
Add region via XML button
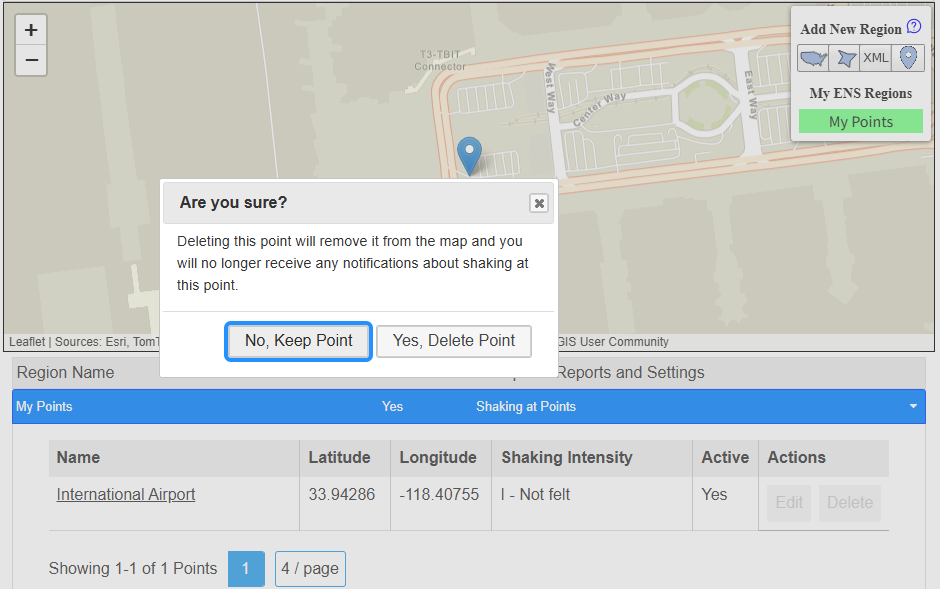coord(876,58)
